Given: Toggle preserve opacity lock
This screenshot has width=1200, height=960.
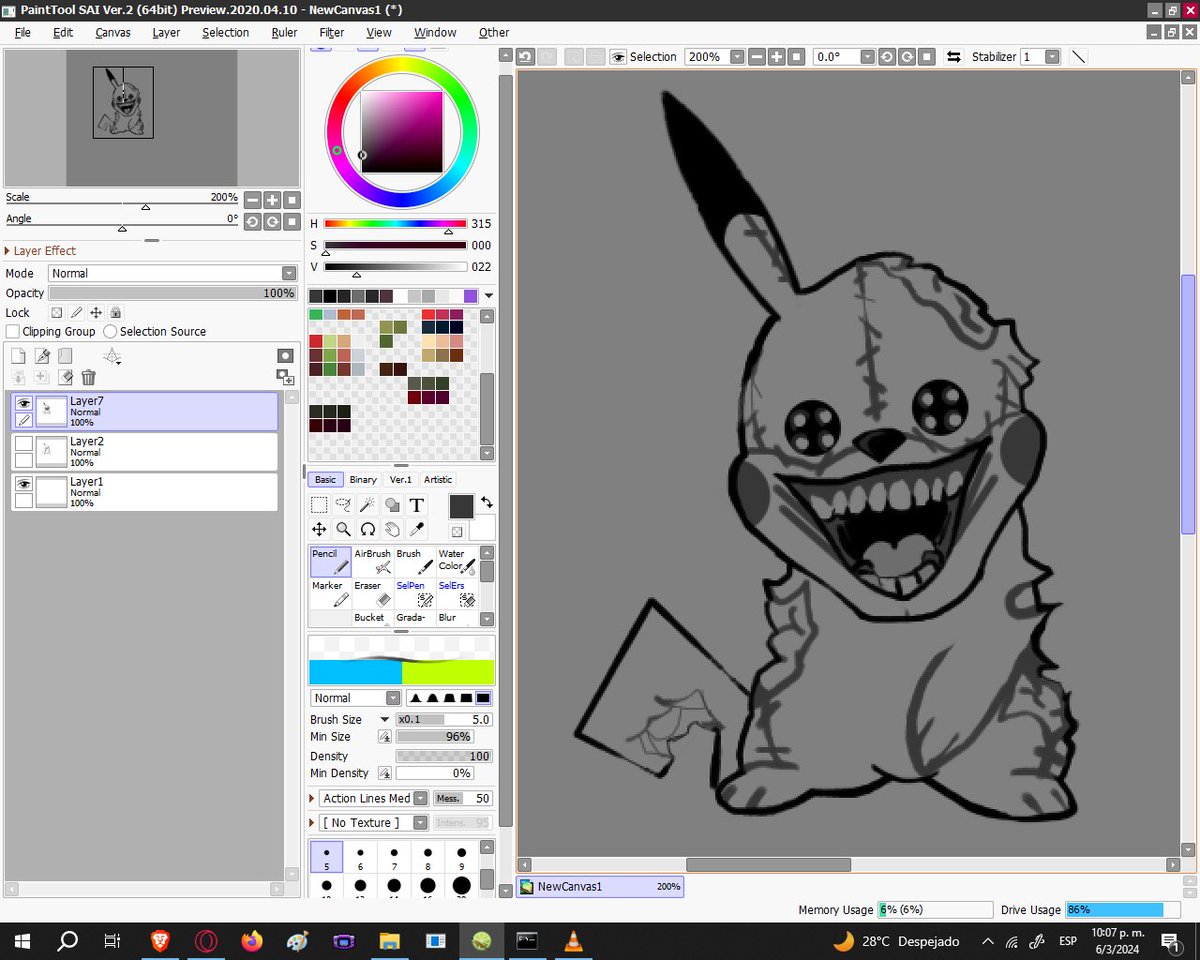Looking at the screenshot, I should pyautogui.click(x=57, y=313).
